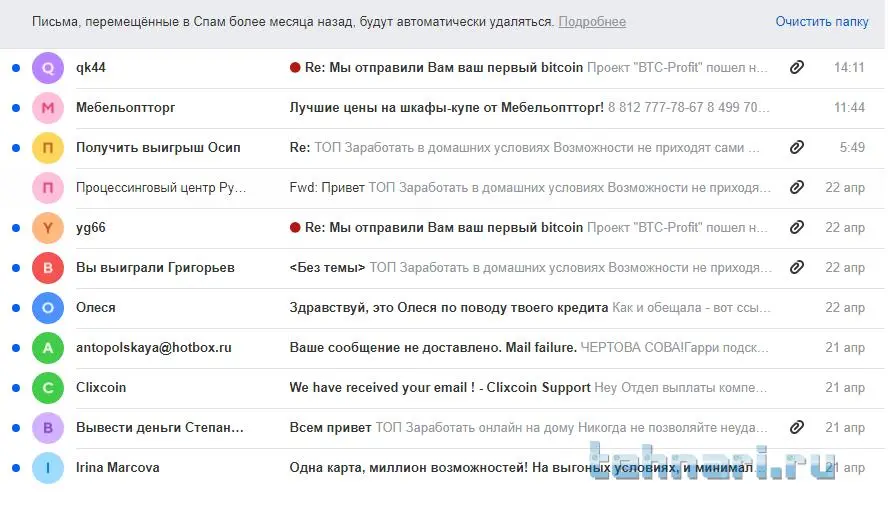Click the qk44 sender avatar
Screen dimensions: 888x512
(48, 68)
